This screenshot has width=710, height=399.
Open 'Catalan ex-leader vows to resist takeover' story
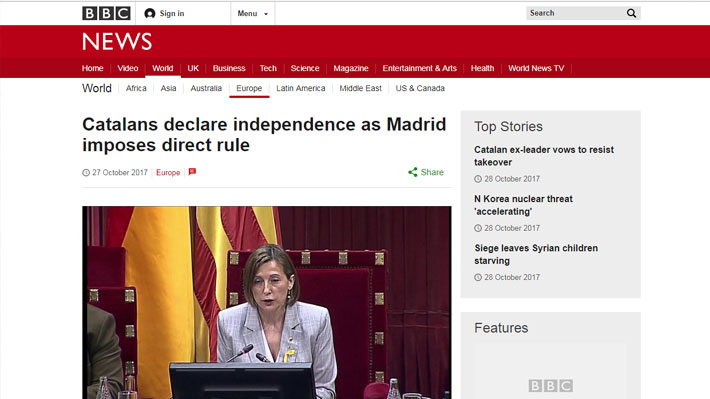coord(544,156)
